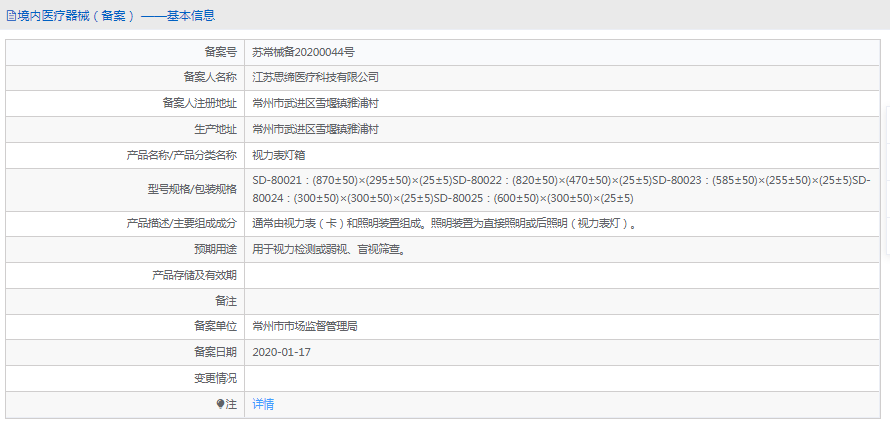Click the 备案人名称 row label
The height and width of the screenshot is (428, 890).
click(209, 78)
